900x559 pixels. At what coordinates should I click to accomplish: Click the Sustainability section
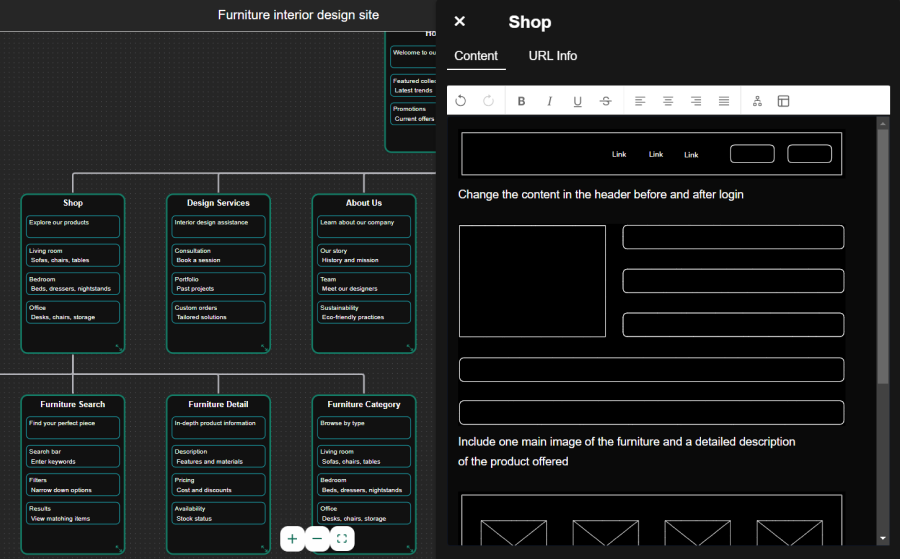click(364, 312)
